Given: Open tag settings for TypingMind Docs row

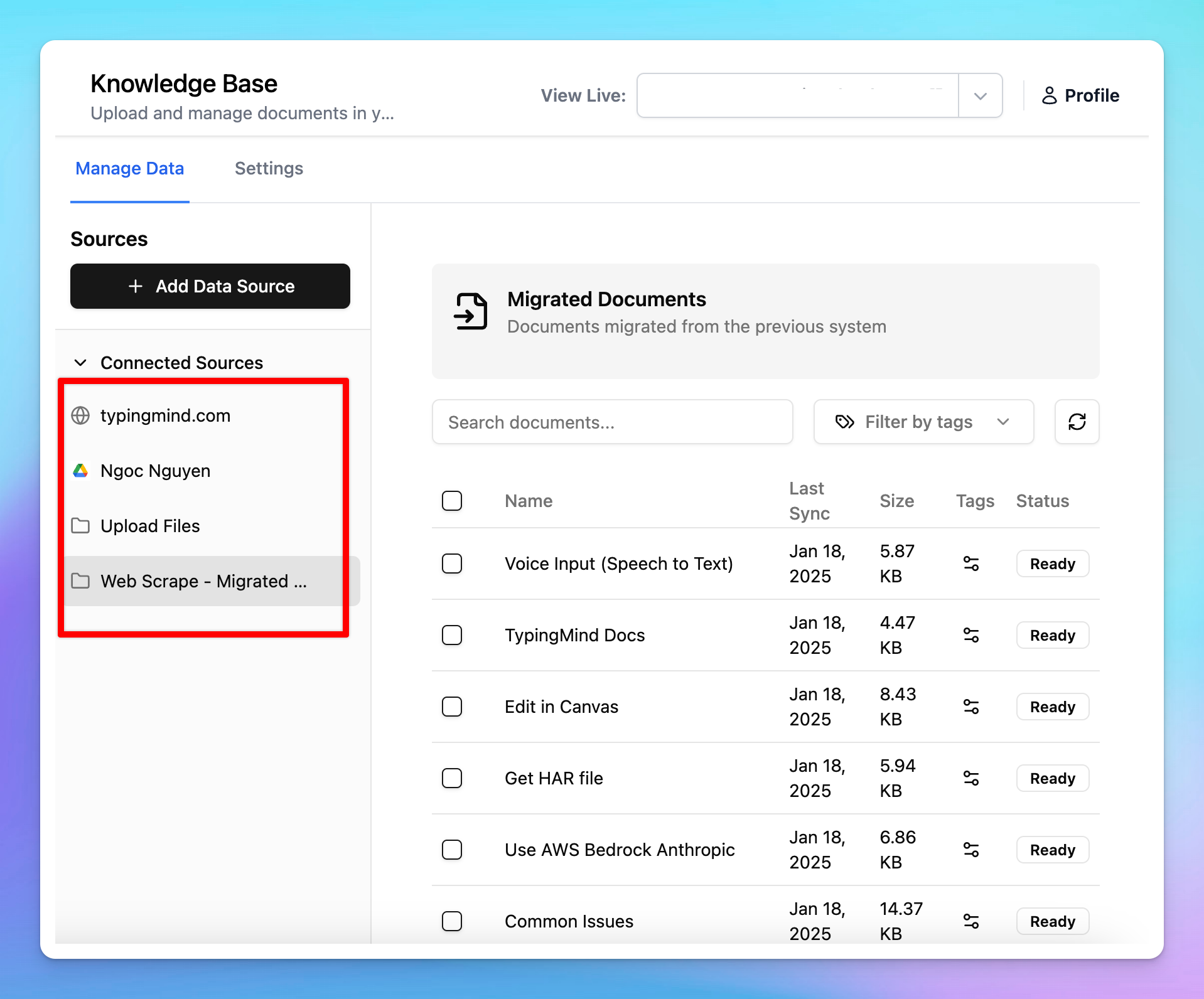Looking at the screenshot, I should point(971,635).
